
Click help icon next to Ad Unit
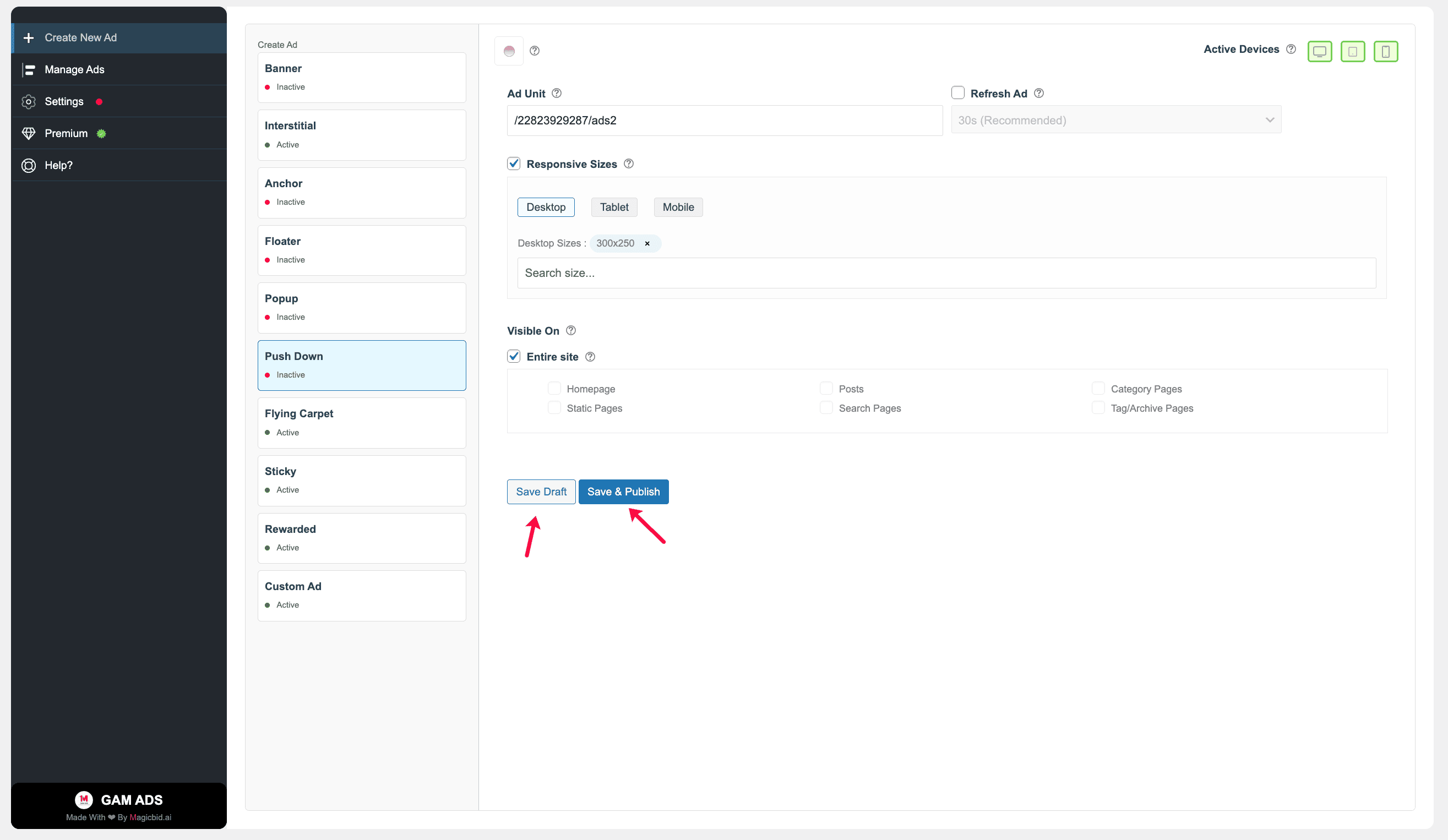click(556, 93)
